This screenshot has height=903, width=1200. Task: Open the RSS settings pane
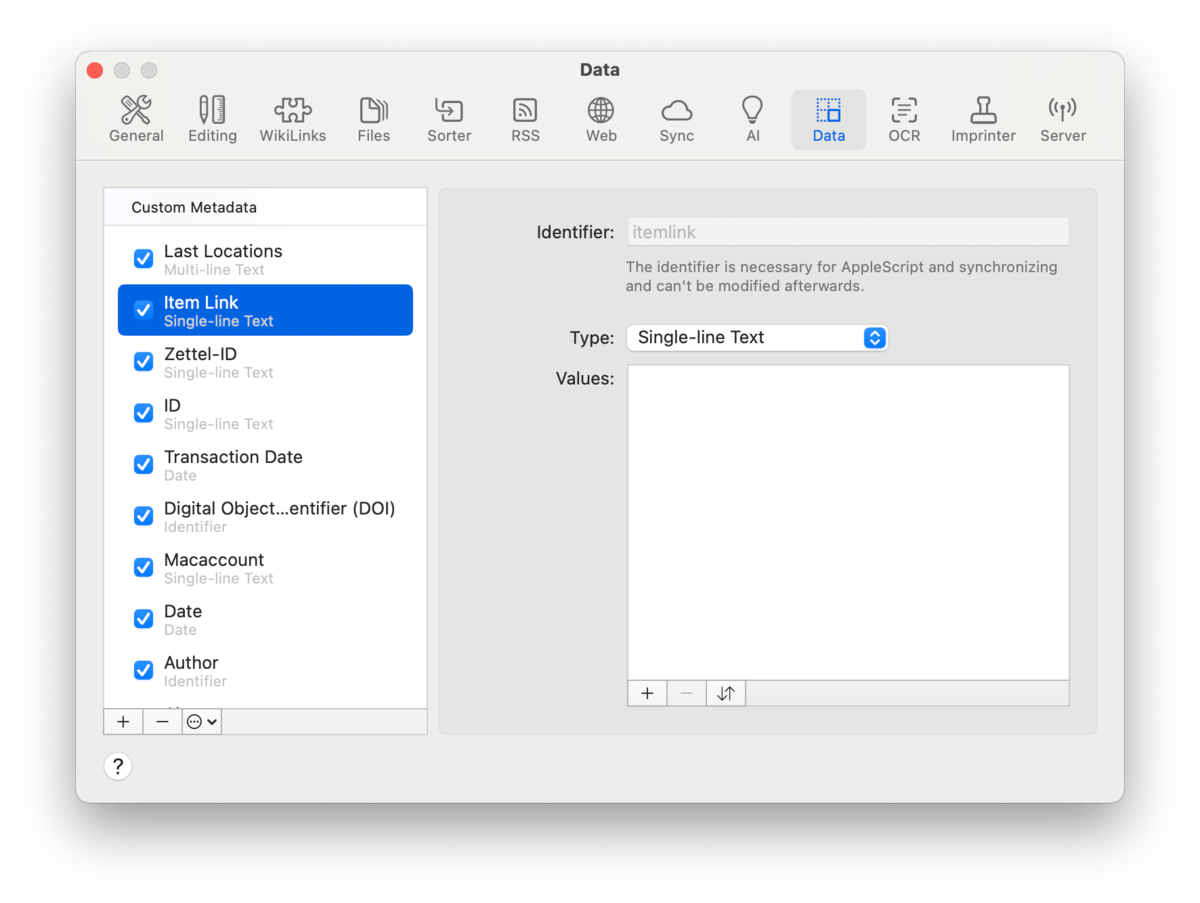(525, 119)
